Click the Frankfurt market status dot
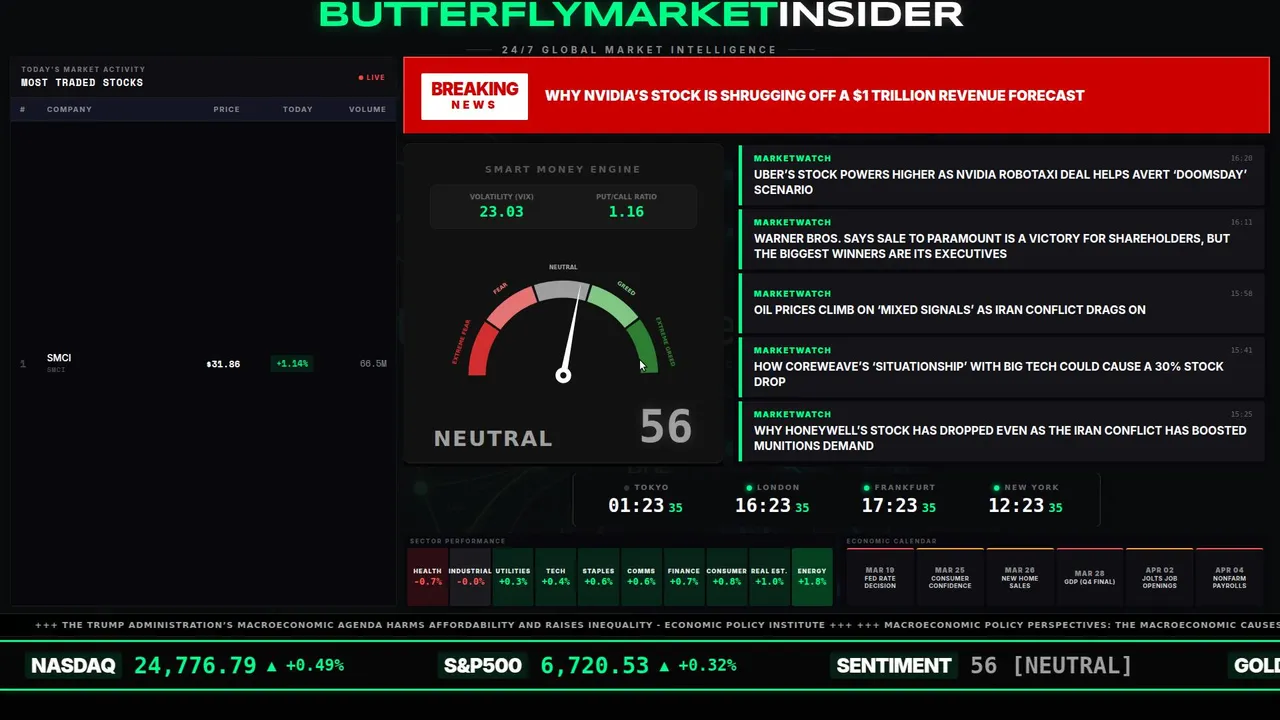The image size is (1280, 720). (x=867, y=488)
